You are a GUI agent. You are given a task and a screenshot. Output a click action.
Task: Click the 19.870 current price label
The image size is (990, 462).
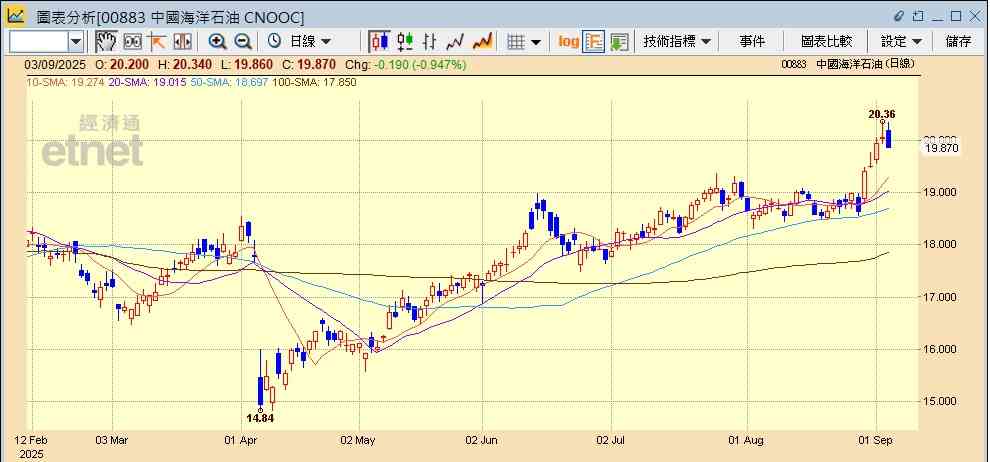(x=942, y=148)
